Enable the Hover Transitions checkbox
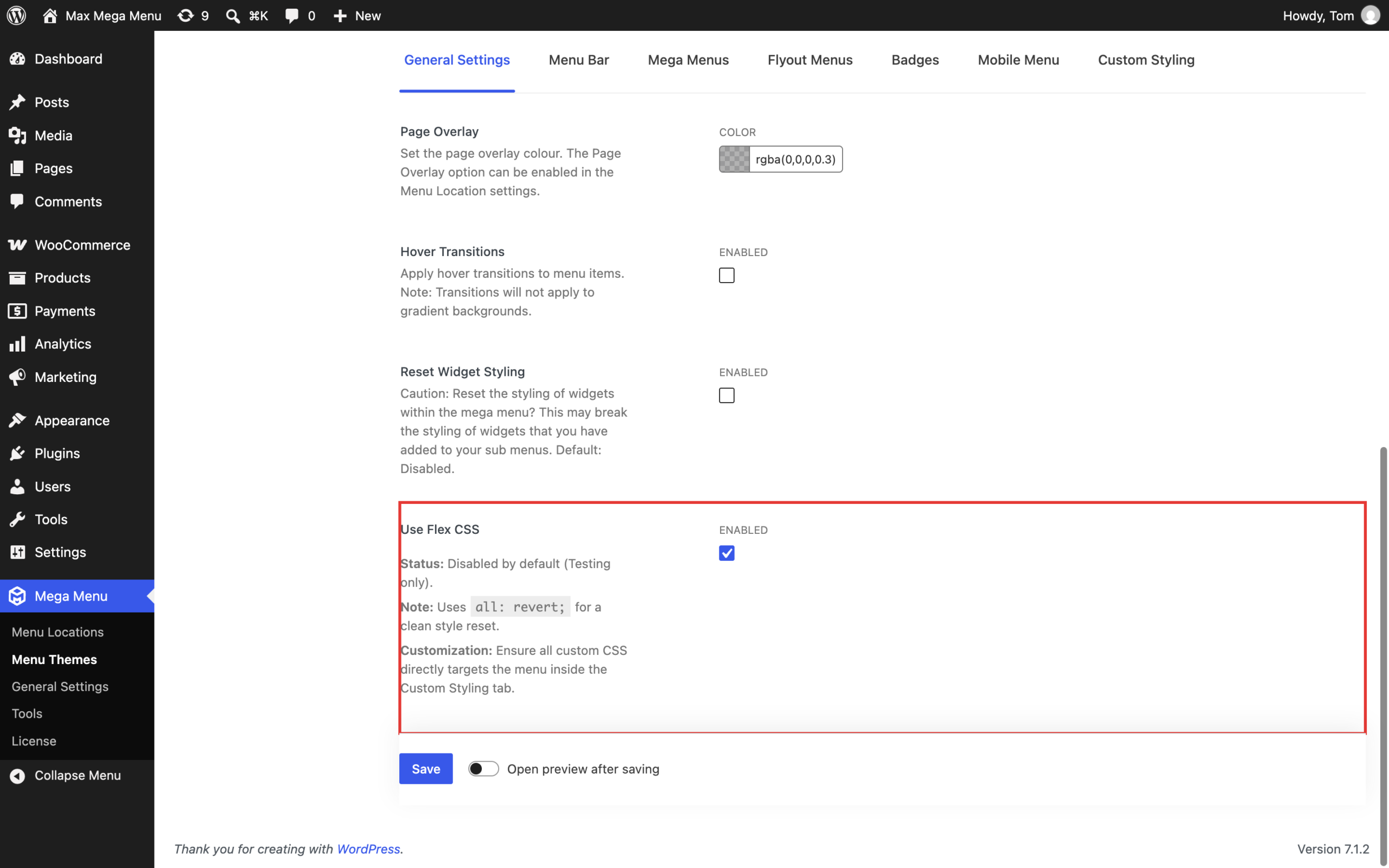The width and height of the screenshot is (1389, 868). (727, 276)
